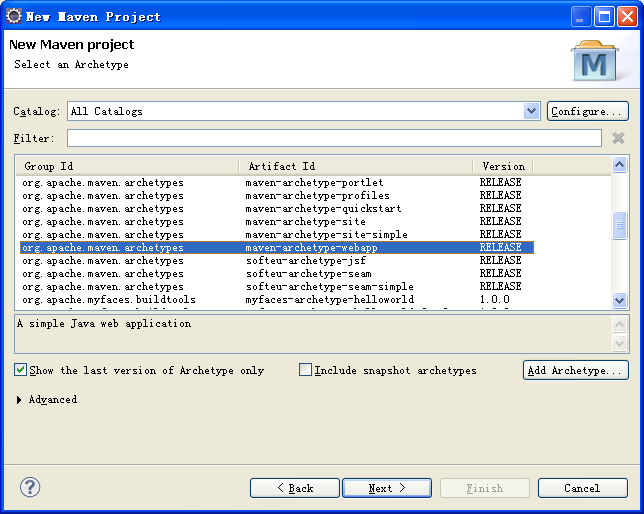Select maven-archetype-profiles row
644x514 pixels.
pos(277,196)
